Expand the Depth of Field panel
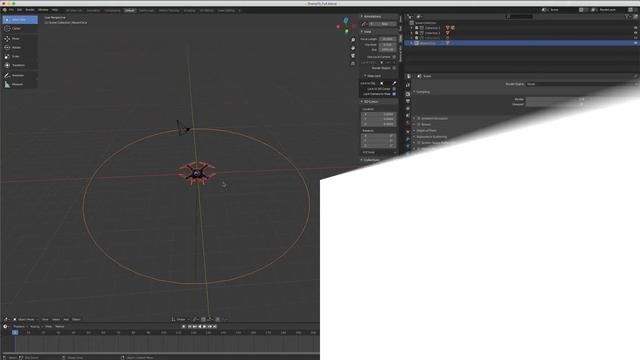Viewport: 640px width, 360px height. (x=426, y=131)
